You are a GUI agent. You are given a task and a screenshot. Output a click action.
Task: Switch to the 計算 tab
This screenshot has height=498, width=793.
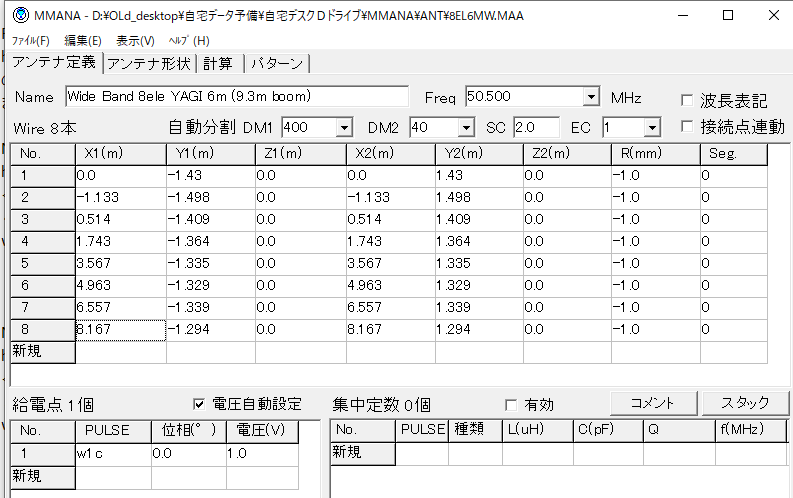218,63
